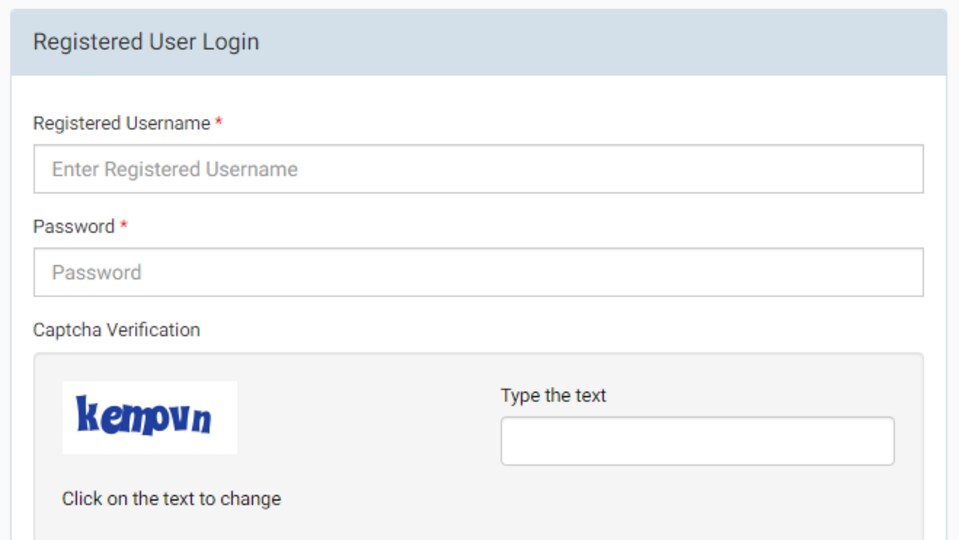
Task: Click the 'Registered Username' label
Action: click(x=122, y=123)
